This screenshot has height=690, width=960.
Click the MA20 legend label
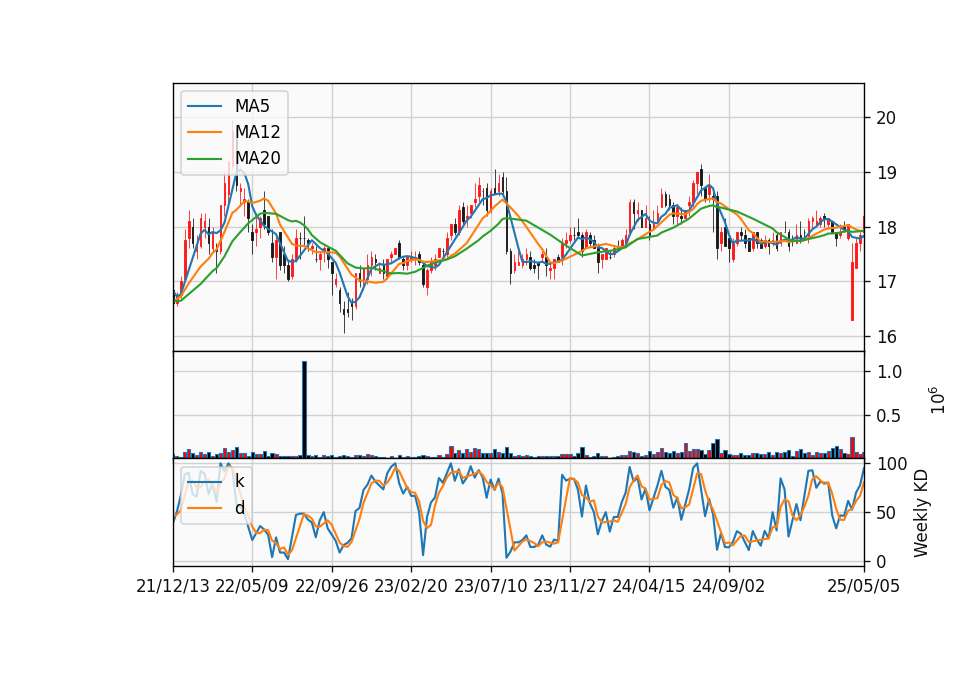coord(257,158)
